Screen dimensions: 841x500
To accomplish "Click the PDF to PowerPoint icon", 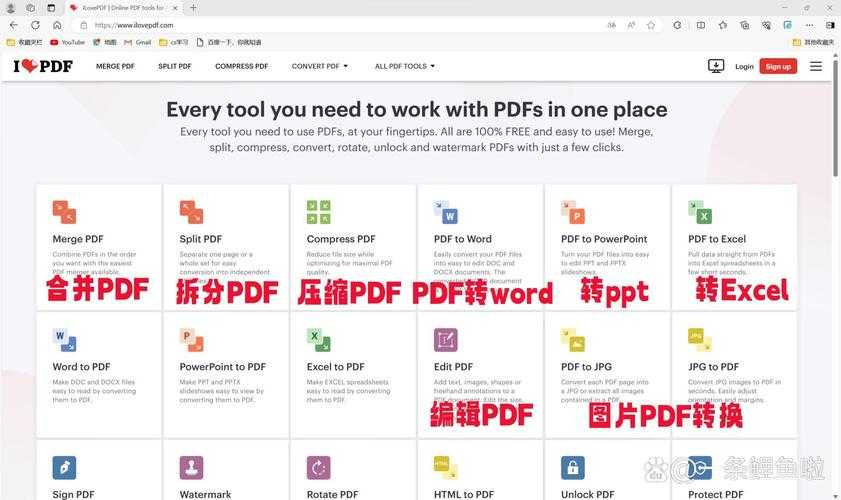I will point(572,212).
